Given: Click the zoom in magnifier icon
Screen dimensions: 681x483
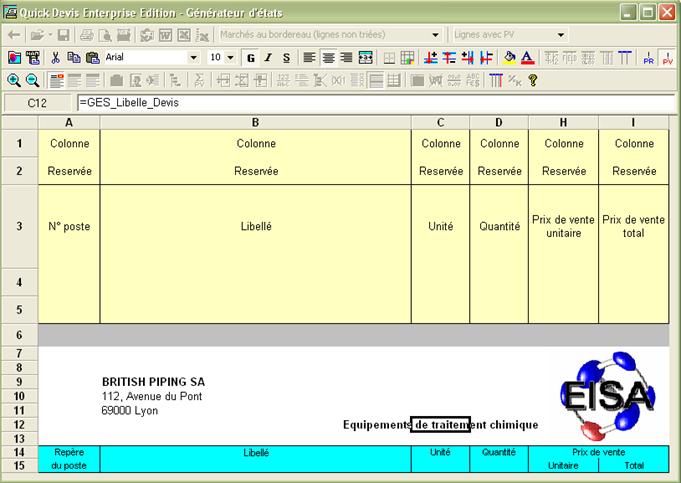Looking at the screenshot, I should click(x=14, y=80).
